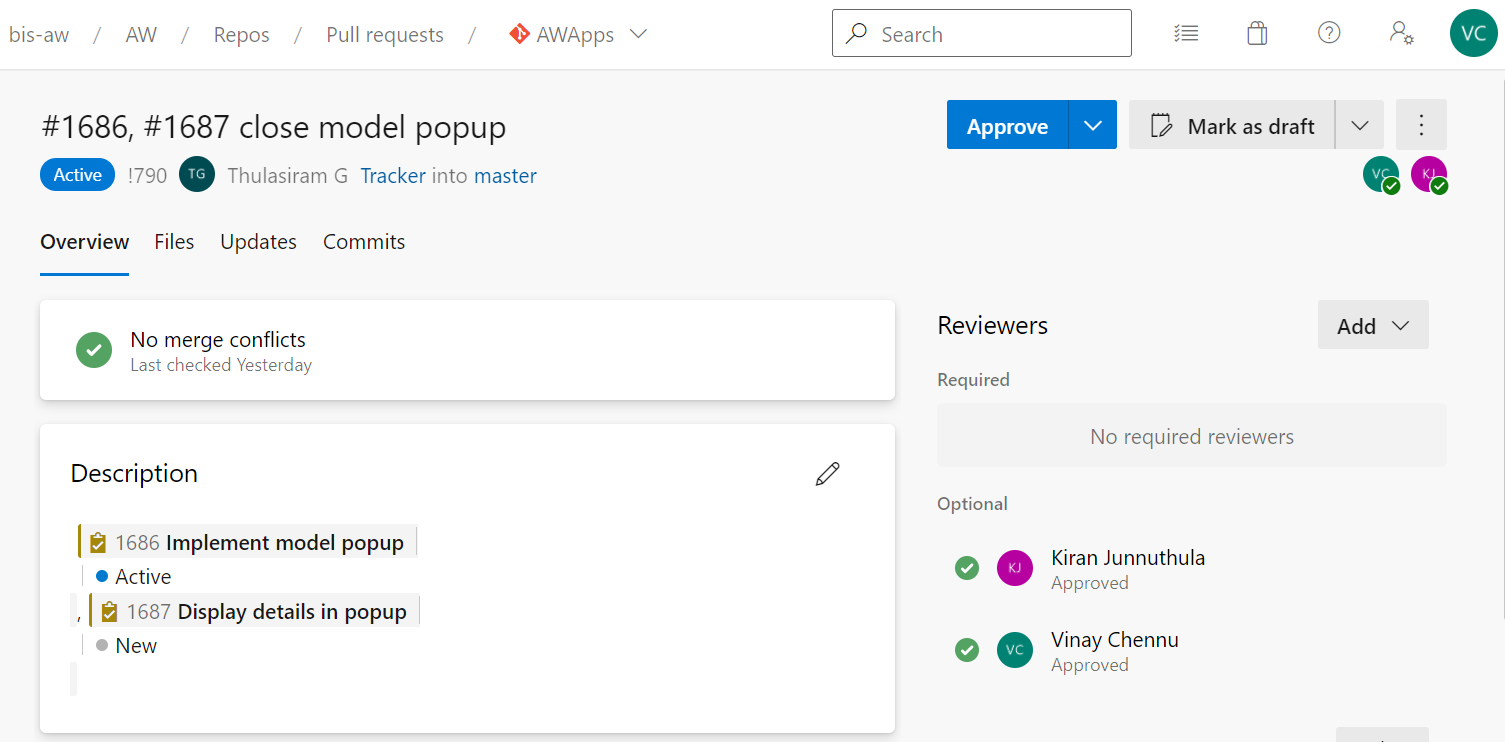
Task: Click Vinay Chennu's approved green check
Action: (966, 650)
